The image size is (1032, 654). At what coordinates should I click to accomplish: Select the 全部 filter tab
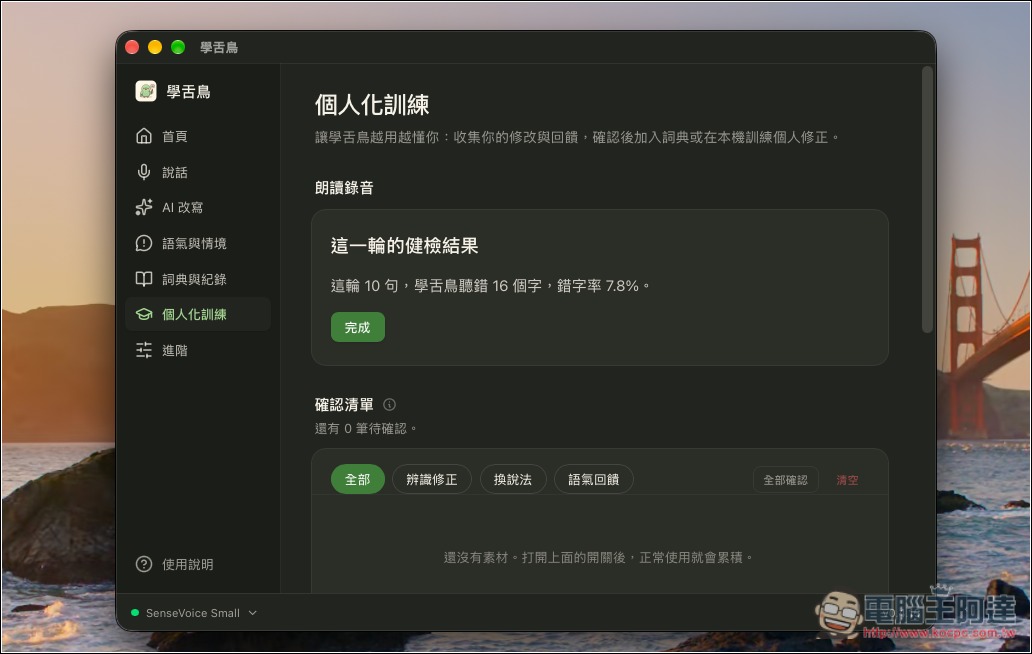[x=357, y=479]
